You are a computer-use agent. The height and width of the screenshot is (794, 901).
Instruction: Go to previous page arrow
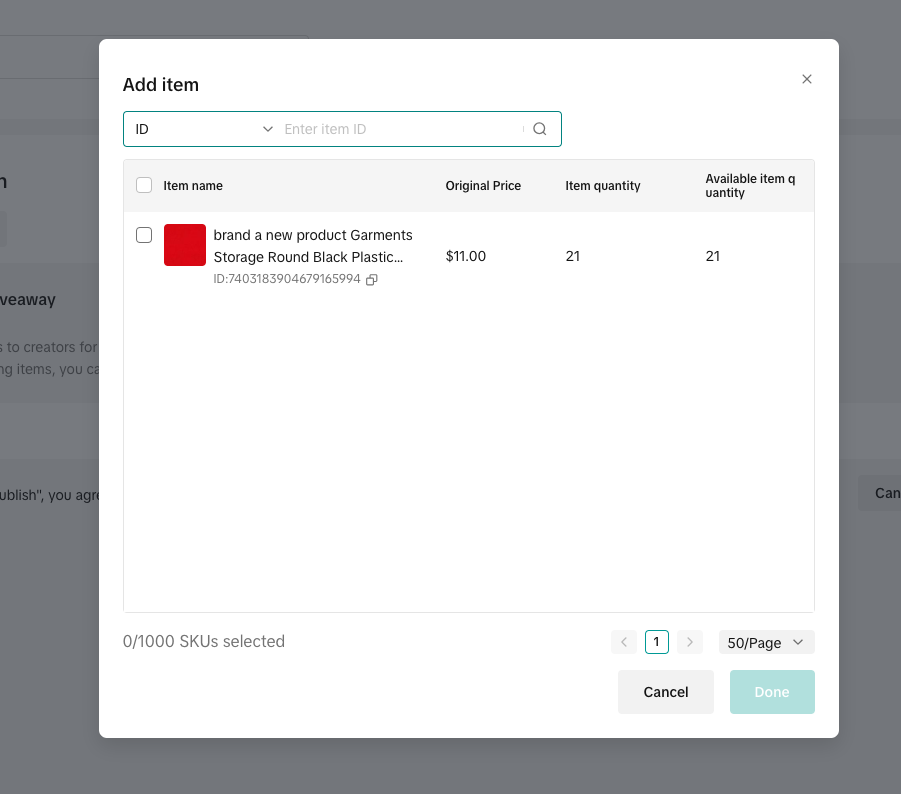(624, 642)
